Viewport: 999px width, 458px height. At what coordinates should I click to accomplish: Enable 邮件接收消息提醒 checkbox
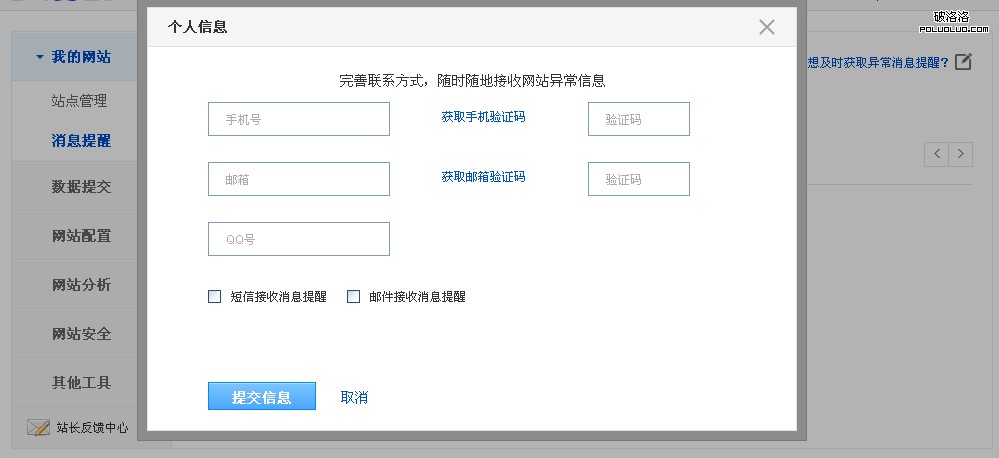(x=353, y=296)
